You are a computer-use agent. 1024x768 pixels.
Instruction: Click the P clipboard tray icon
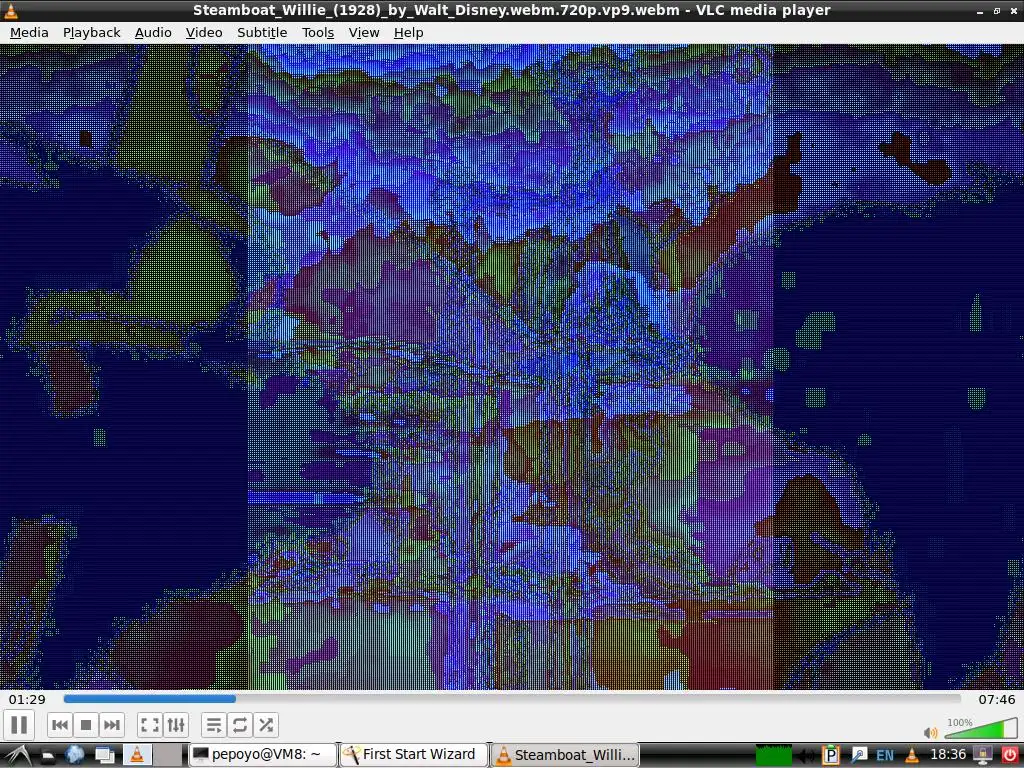831,756
